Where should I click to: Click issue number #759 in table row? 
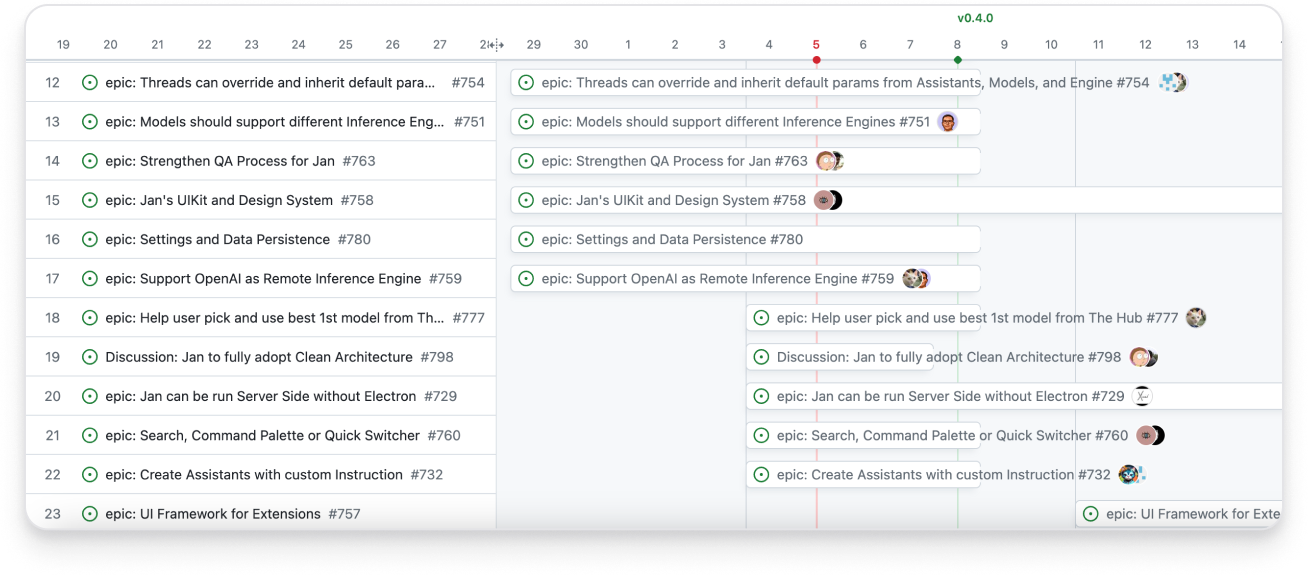click(445, 279)
